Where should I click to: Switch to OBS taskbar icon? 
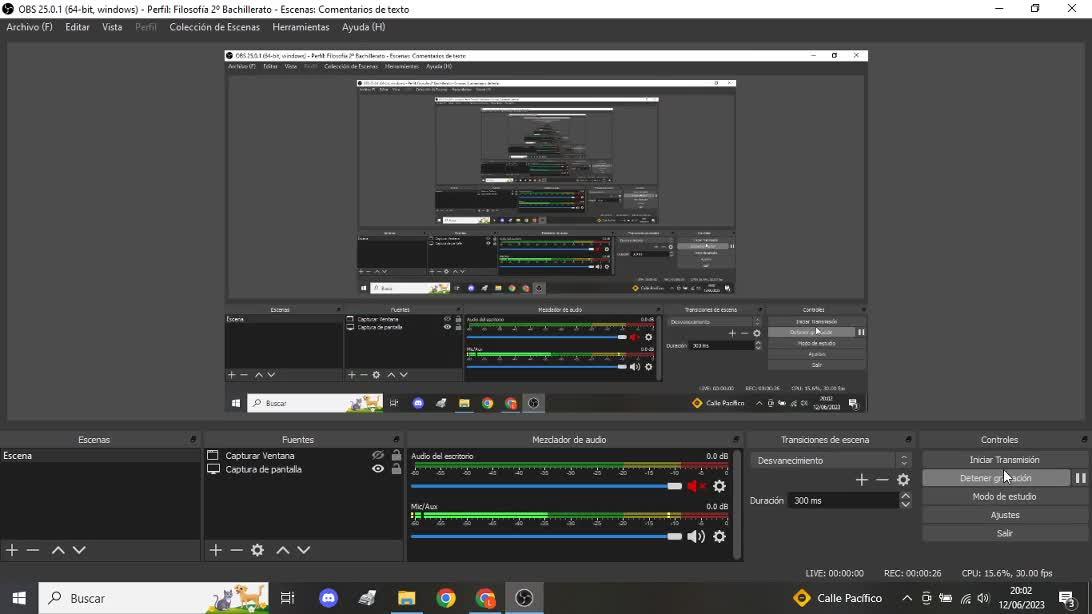pos(524,598)
